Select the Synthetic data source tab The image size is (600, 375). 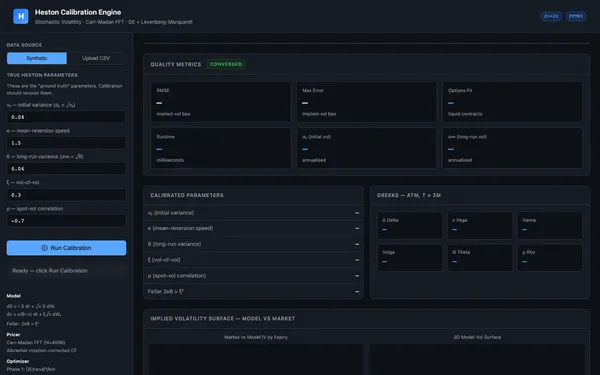click(37, 58)
